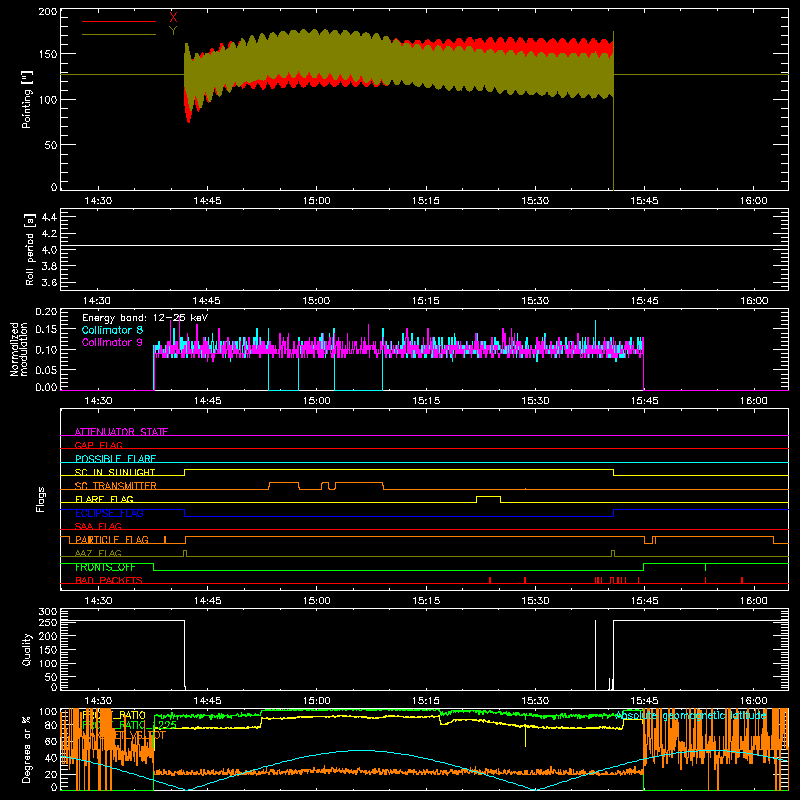
Task: Select the 4.0 value on Roll period axis
Action: tap(49, 250)
